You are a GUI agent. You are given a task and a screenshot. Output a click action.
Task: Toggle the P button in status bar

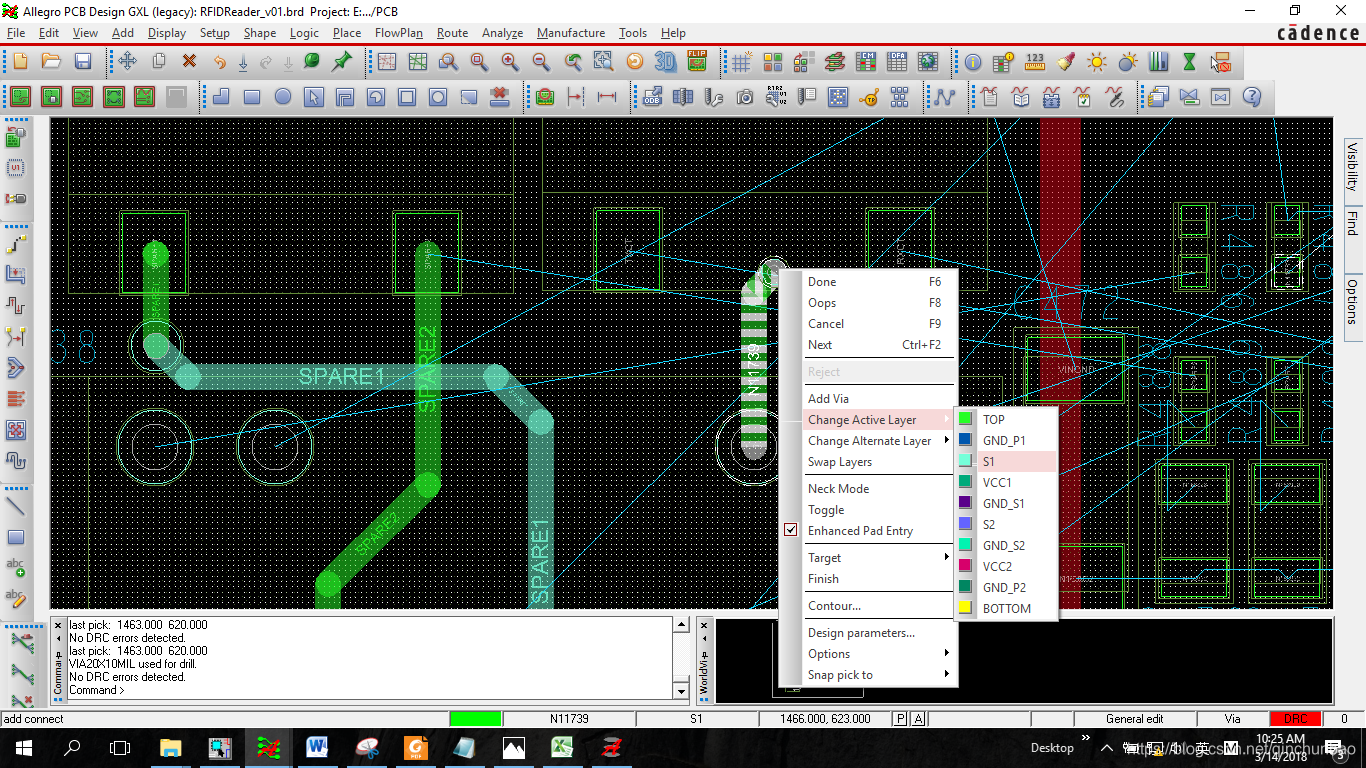click(x=901, y=719)
